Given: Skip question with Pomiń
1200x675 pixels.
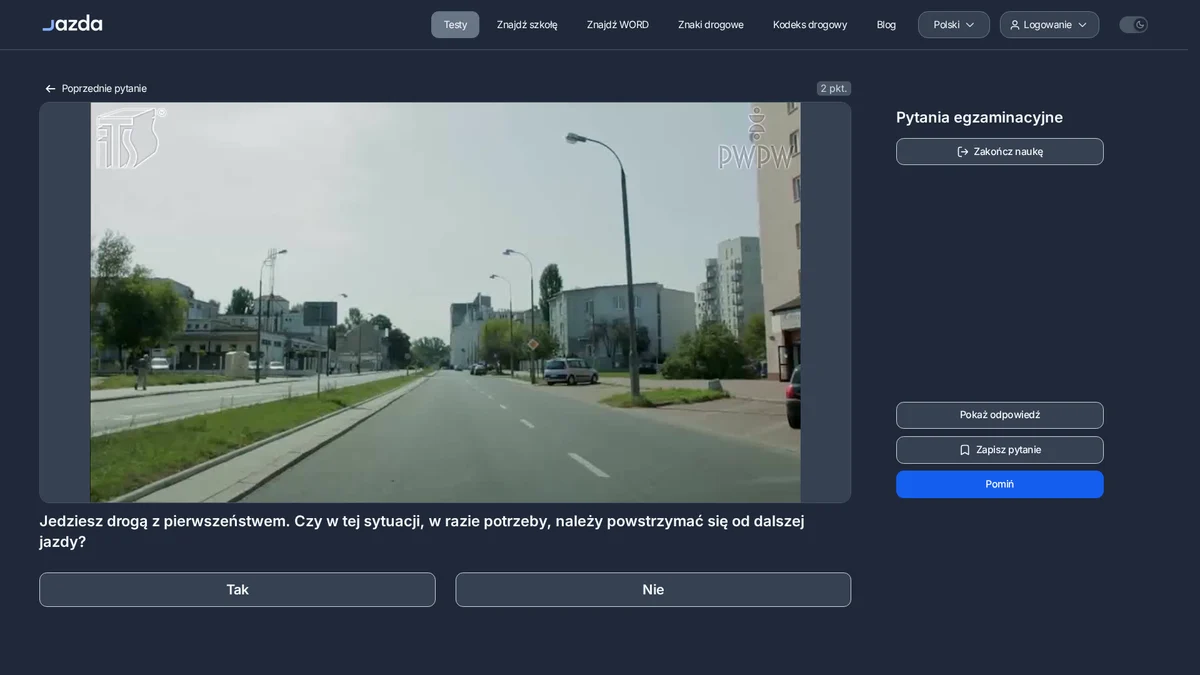Looking at the screenshot, I should 1000,484.
